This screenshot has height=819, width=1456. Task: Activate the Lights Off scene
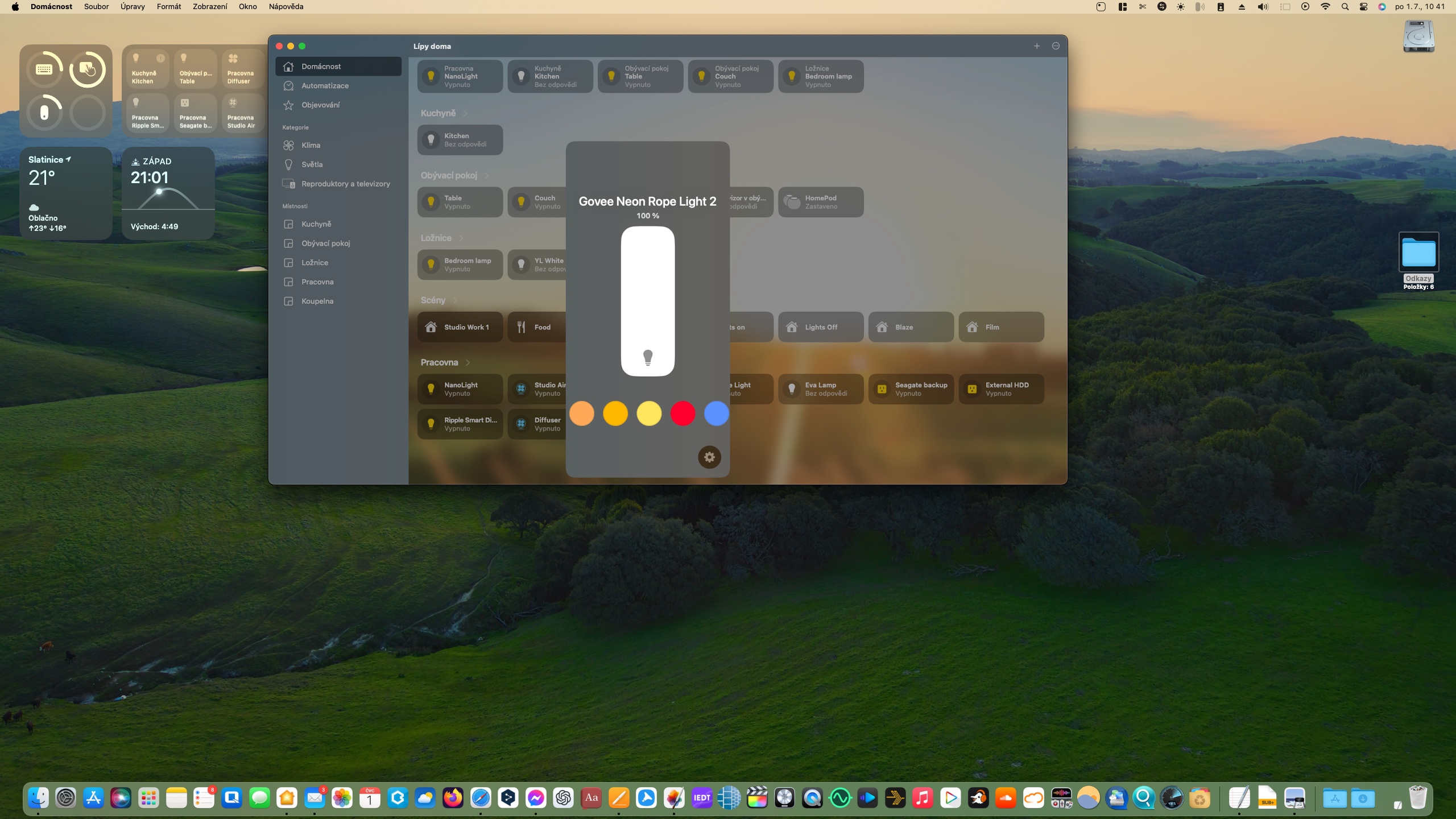coord(820,327)
